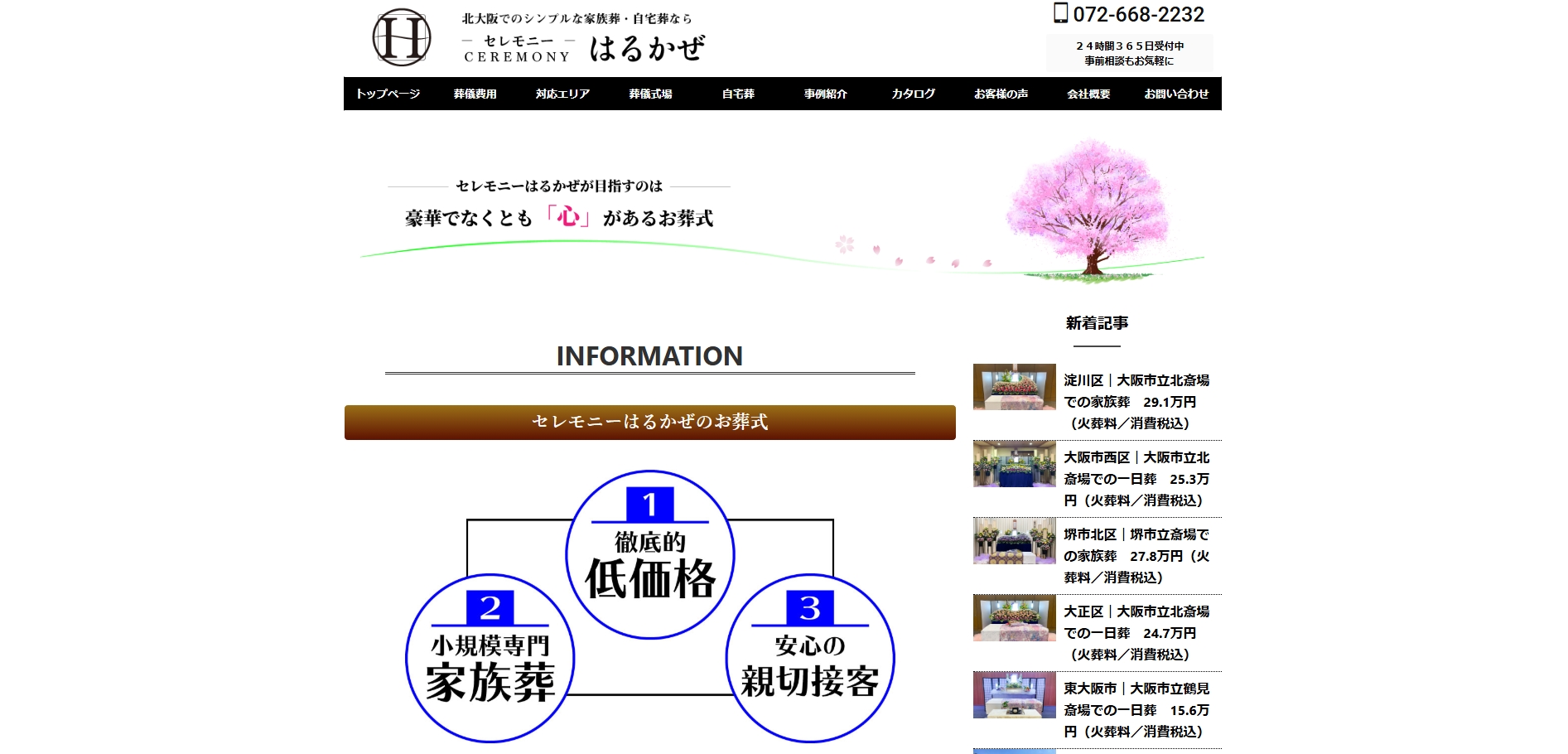
Task: Click お問い合わせ contact menu item
Action: tap(1176, 94)
